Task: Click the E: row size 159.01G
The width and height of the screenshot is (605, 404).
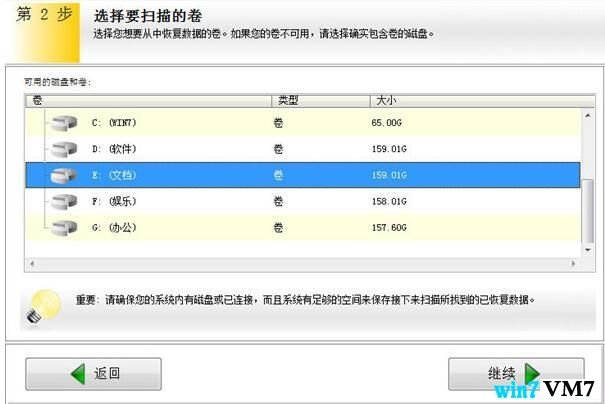Action: pos(389,175)
